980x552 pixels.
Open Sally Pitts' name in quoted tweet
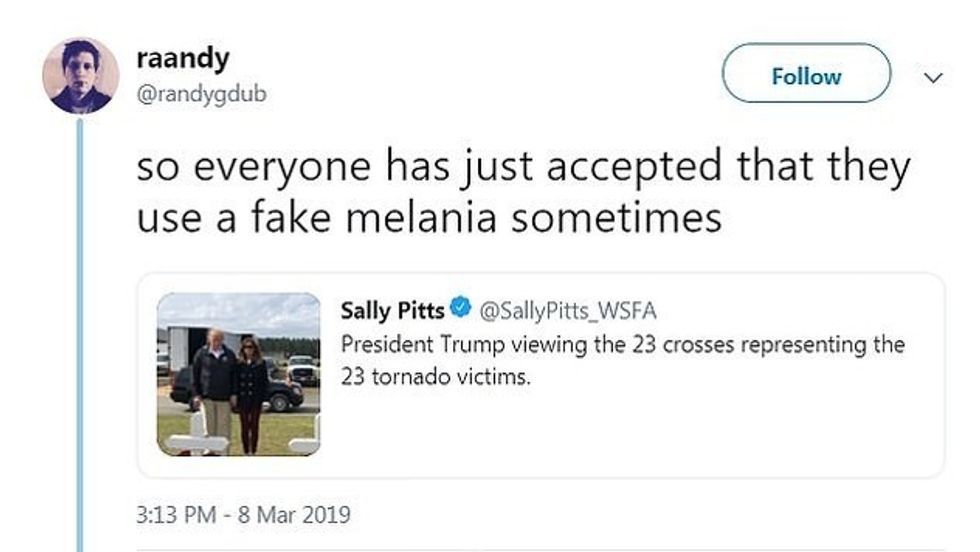pos(392,310)
